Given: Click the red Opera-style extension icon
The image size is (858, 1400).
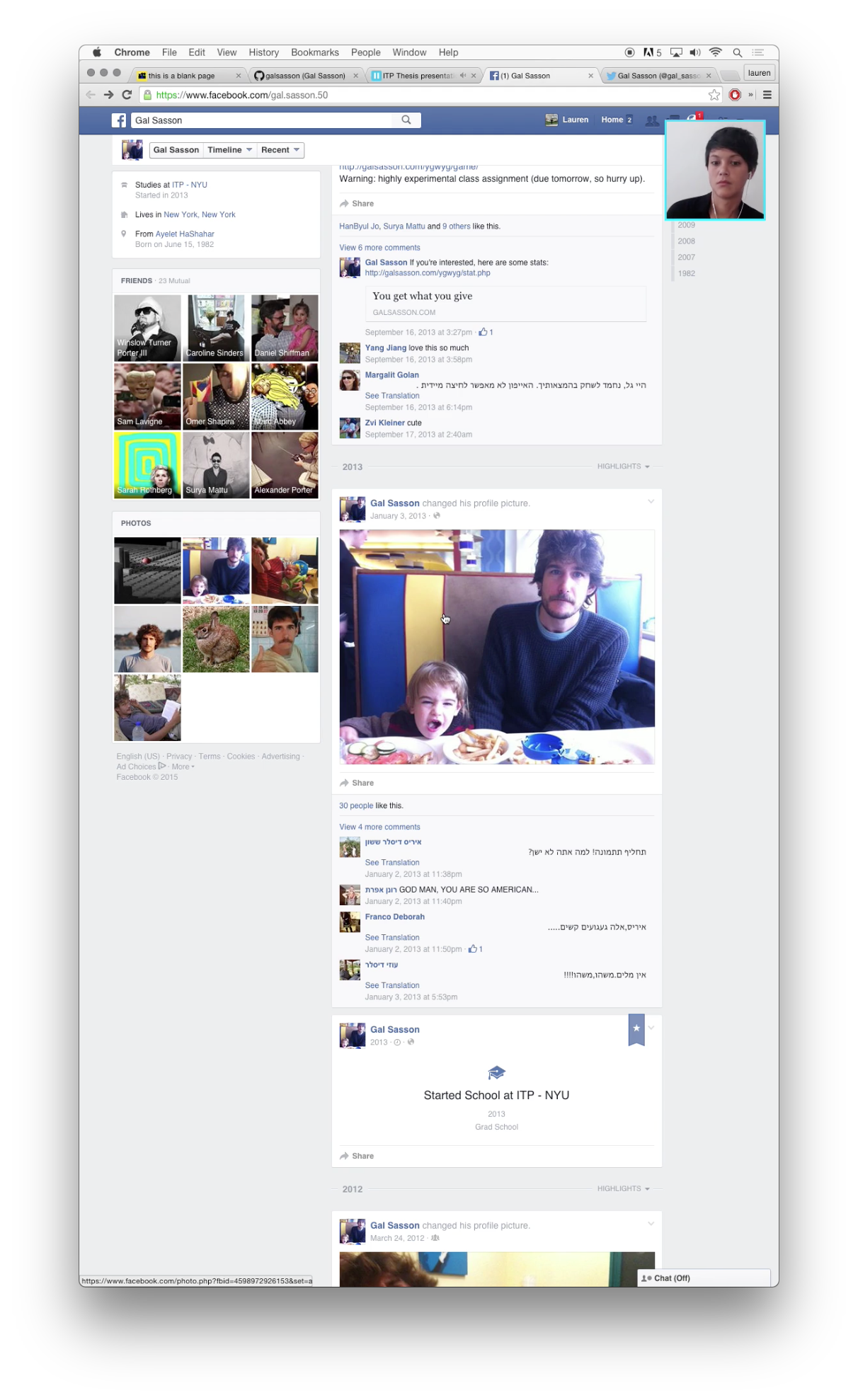Looking at the screenshot, I should click(735, 95).
